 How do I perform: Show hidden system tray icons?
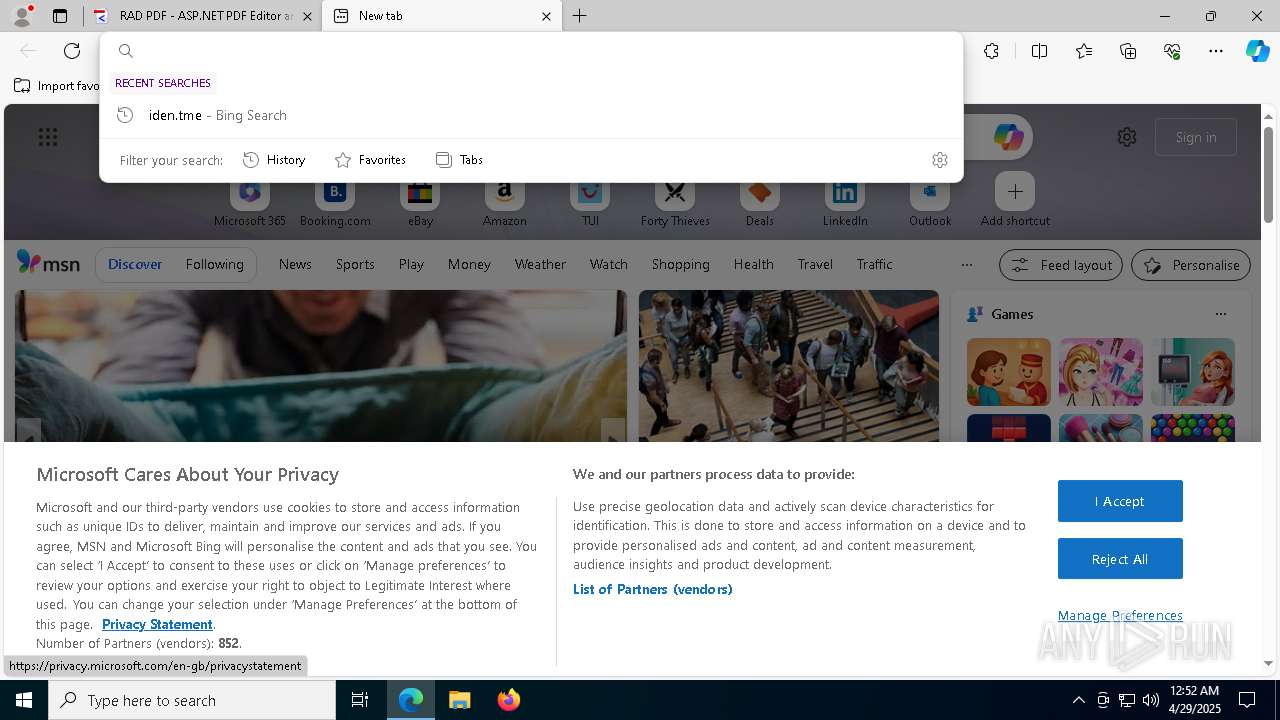pos(1078,700)
